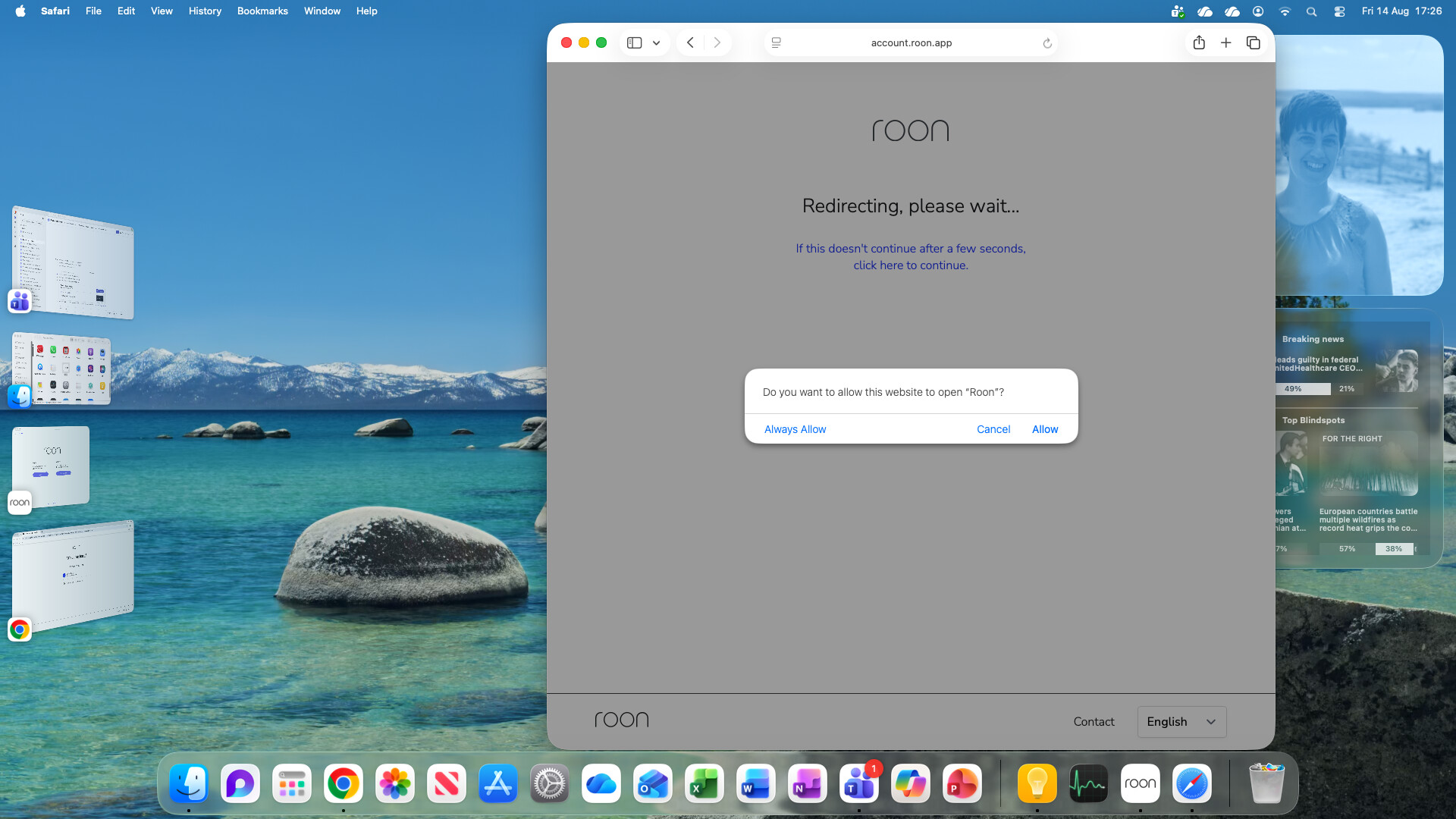Open Microsoft Teams from the Dock
Screen dimensions: 1456x819
(859, 783)
